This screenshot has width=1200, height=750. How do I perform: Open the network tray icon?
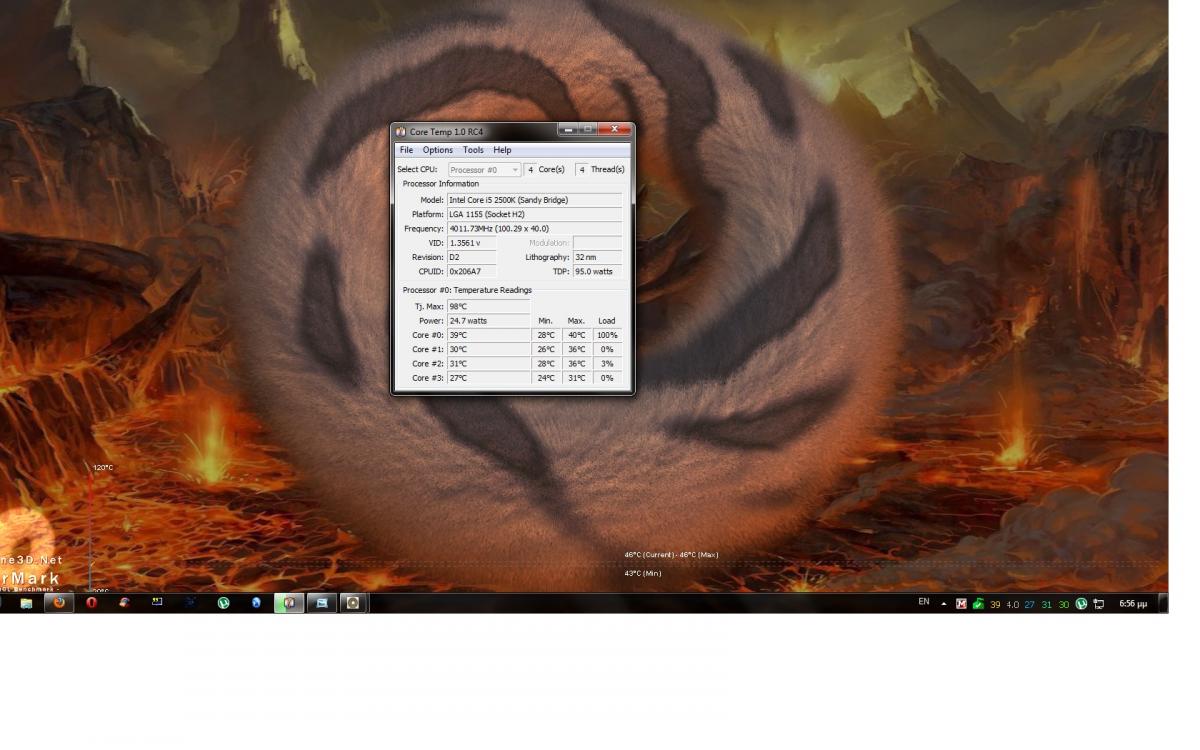(x=1098, y=604)
